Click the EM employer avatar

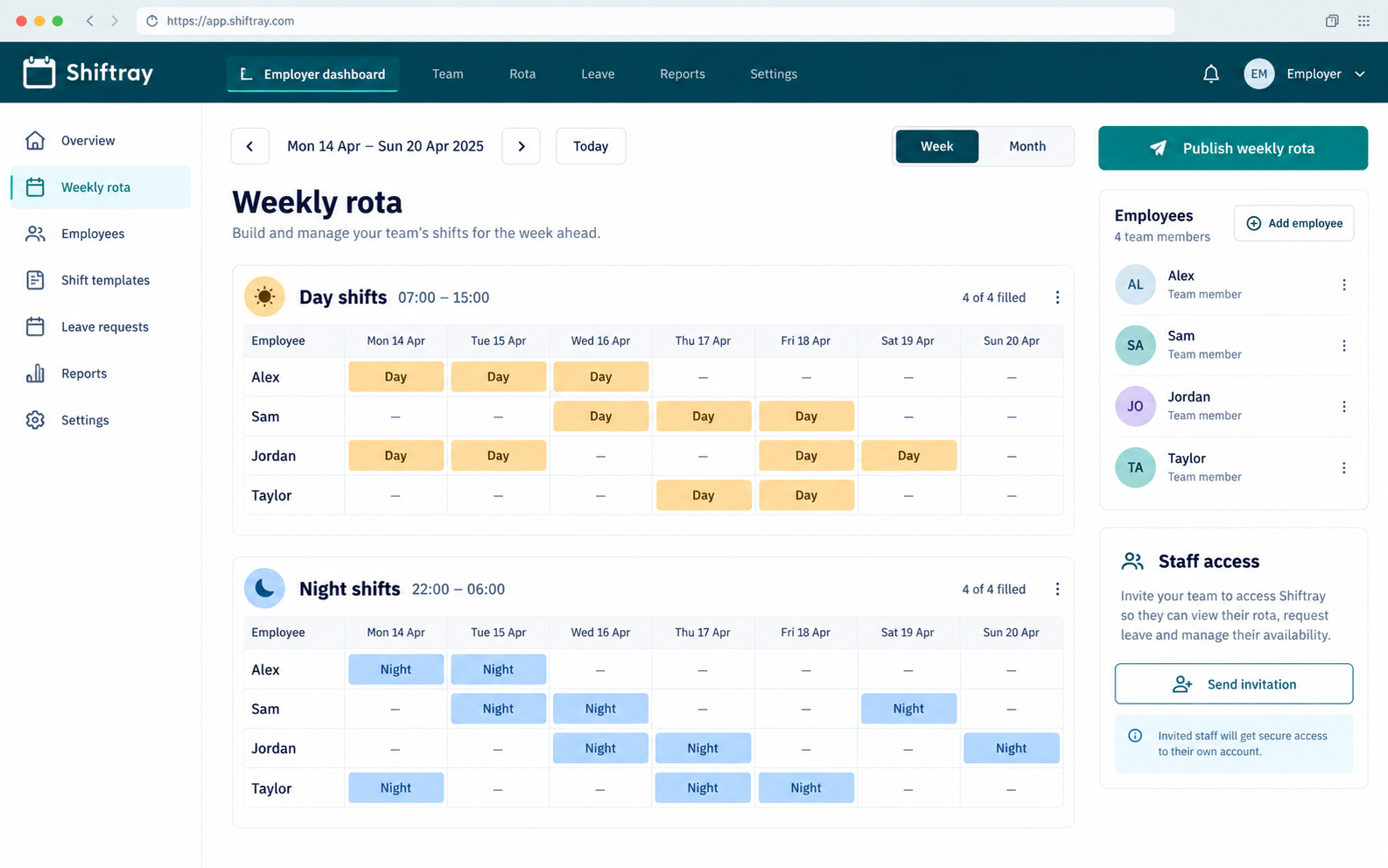[1258, 73]
